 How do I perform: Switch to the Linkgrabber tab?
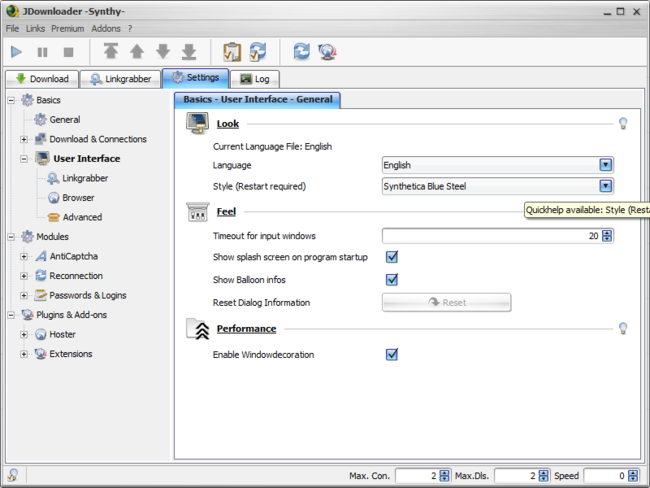(x=120, y=79)
